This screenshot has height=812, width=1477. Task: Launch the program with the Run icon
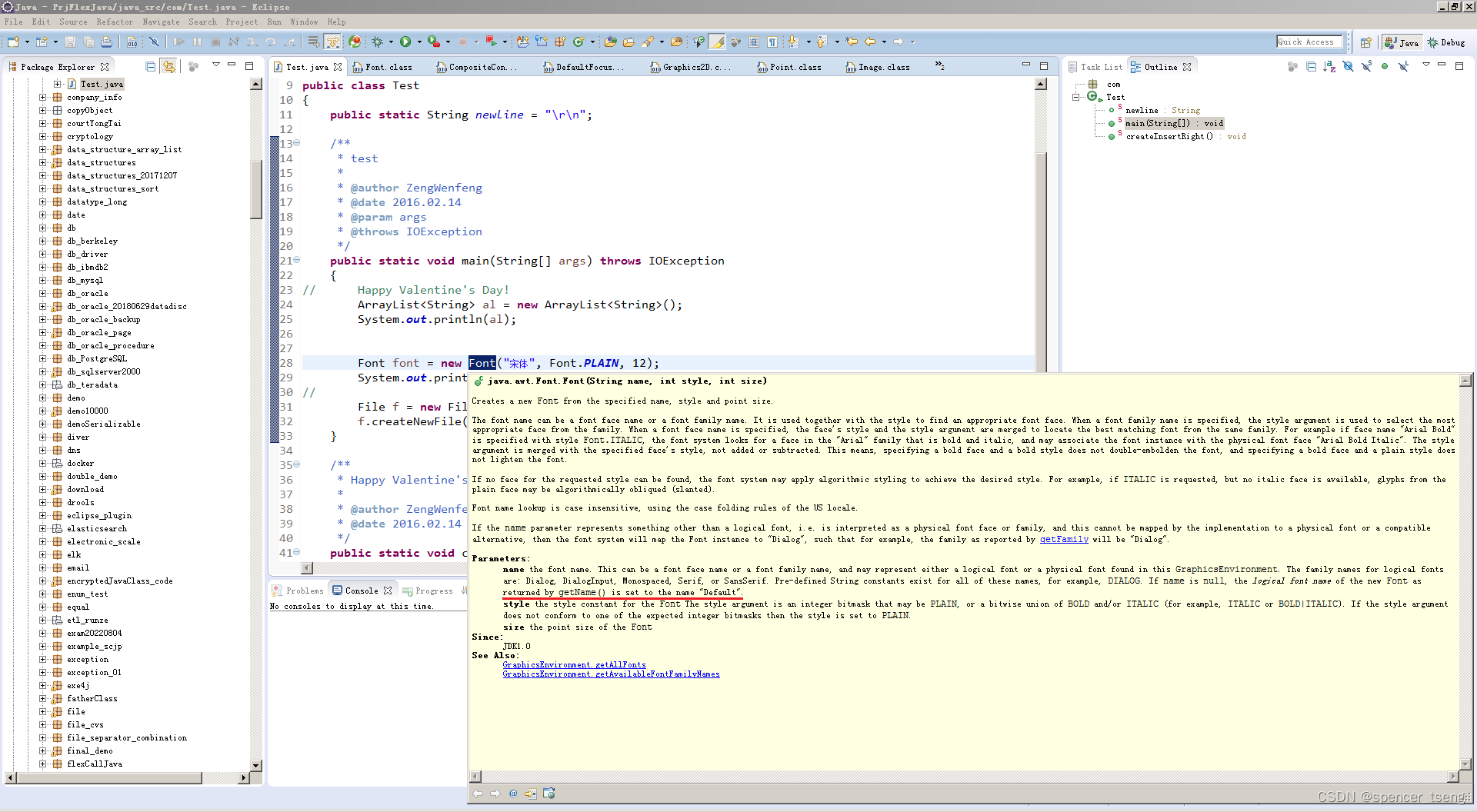click(x=406, y=42)
